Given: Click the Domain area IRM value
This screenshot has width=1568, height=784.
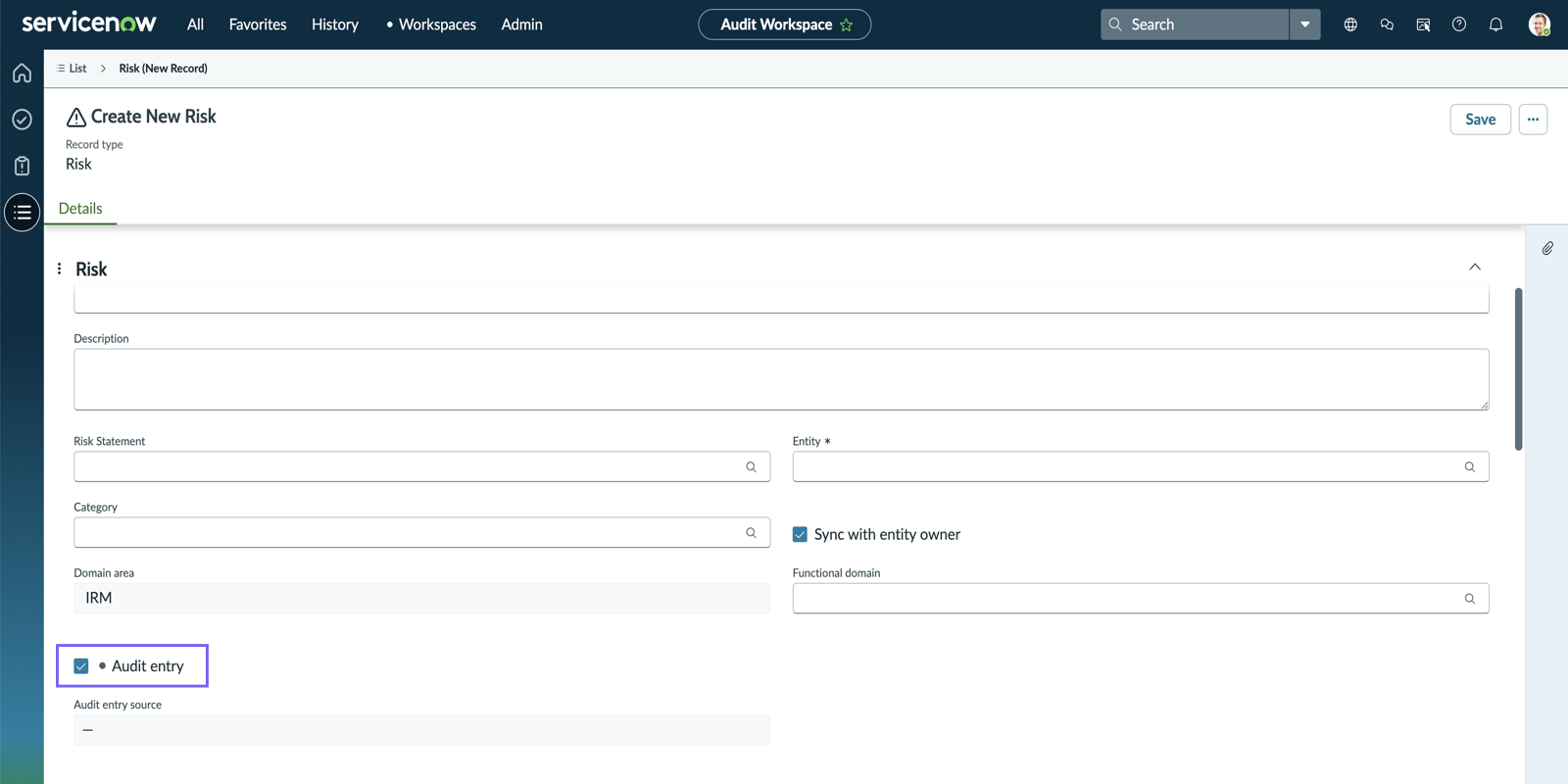Looking at the screenshot, I should click(421, 598).
